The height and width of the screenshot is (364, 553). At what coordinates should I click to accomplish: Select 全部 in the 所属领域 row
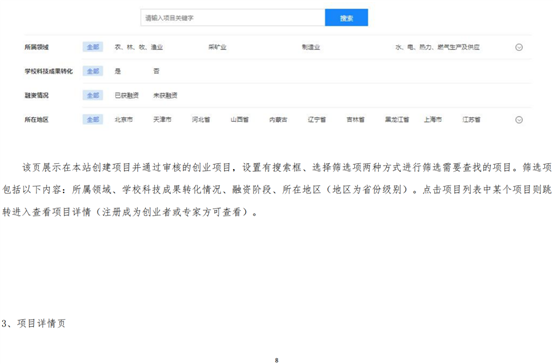93,47
